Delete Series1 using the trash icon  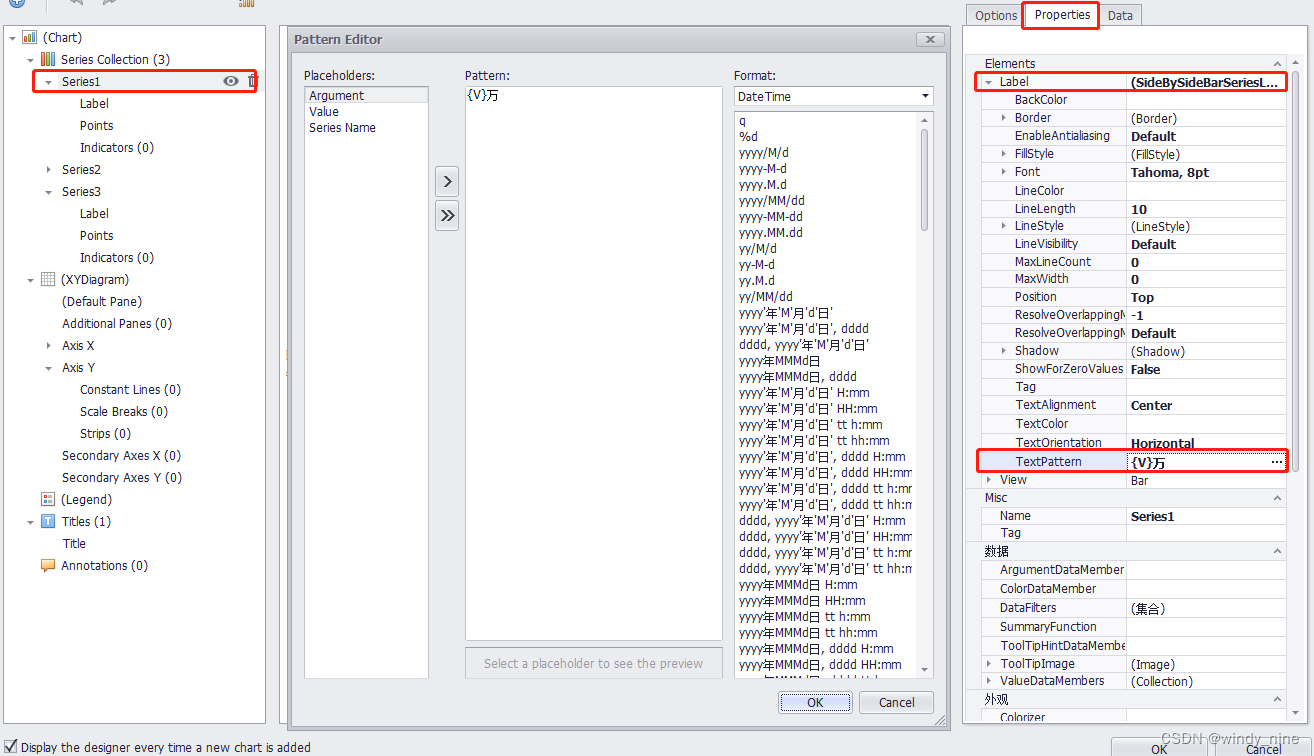tap(252, 80)
